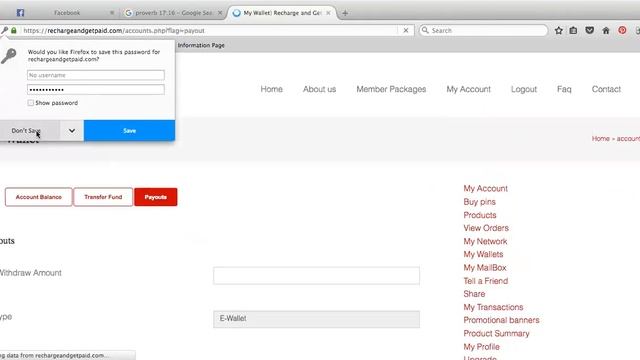Open Promotional banners sidebar link

(501, 320)
